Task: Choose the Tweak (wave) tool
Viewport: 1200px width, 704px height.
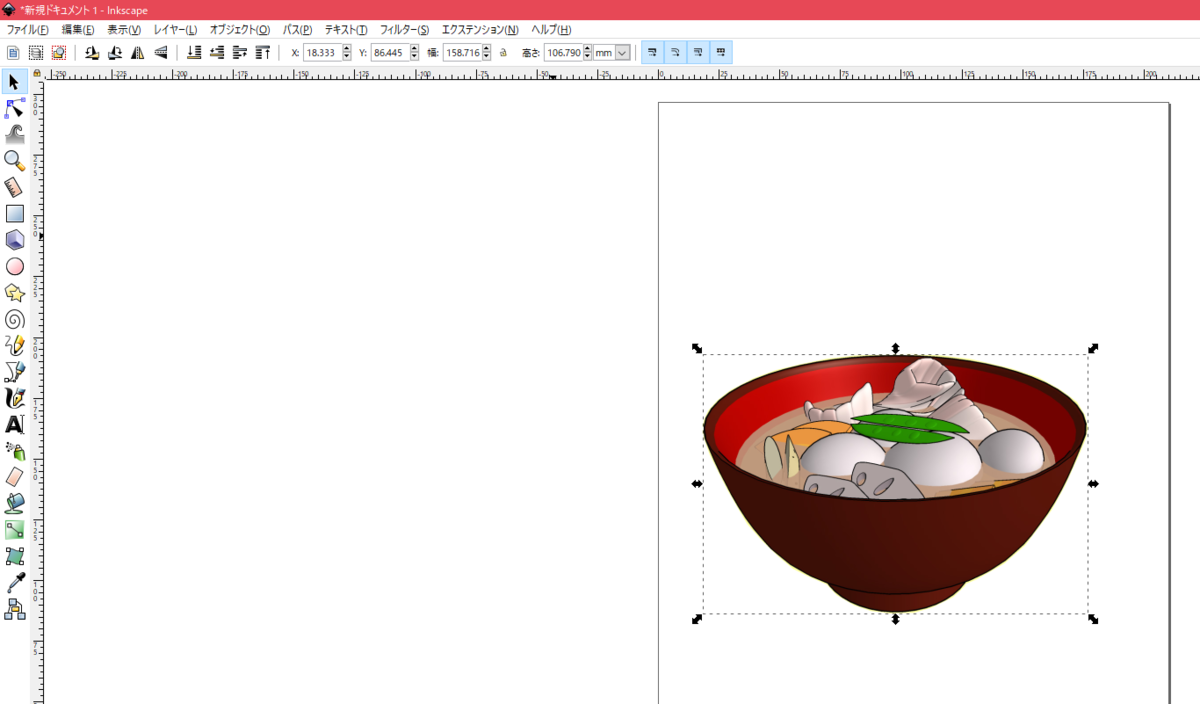Action: pos(14,134)
